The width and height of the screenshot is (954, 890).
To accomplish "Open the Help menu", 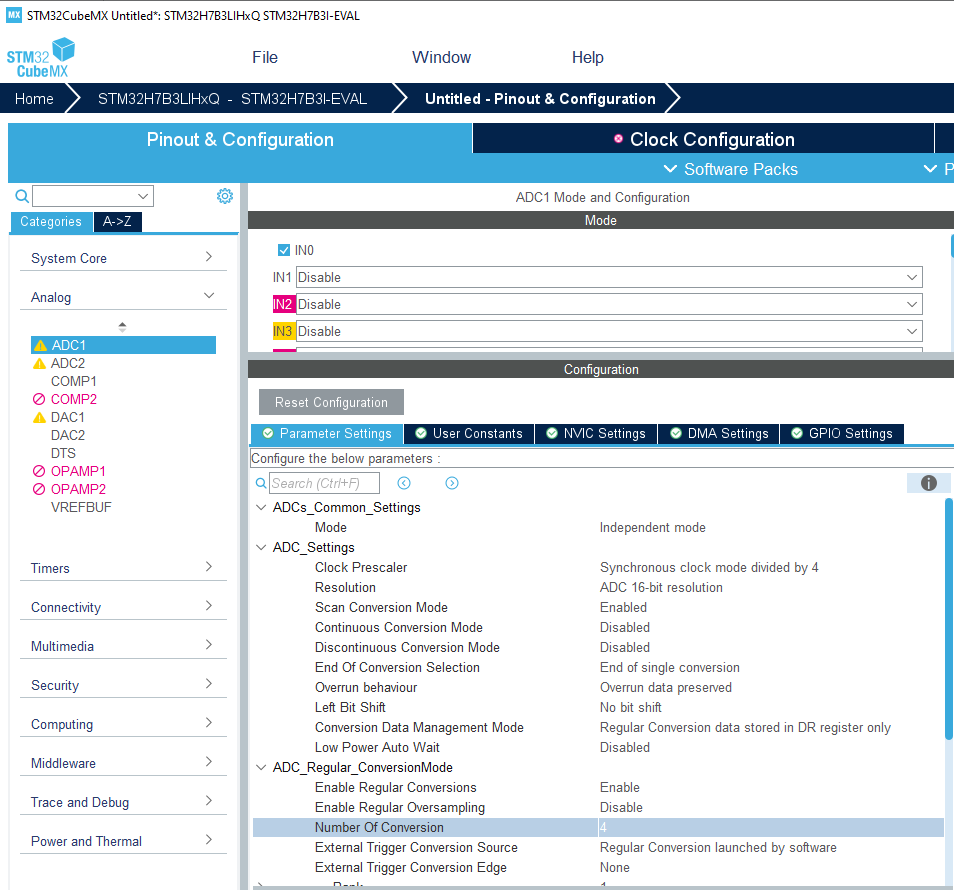I will pyautogui.click(x=588, y=57).
